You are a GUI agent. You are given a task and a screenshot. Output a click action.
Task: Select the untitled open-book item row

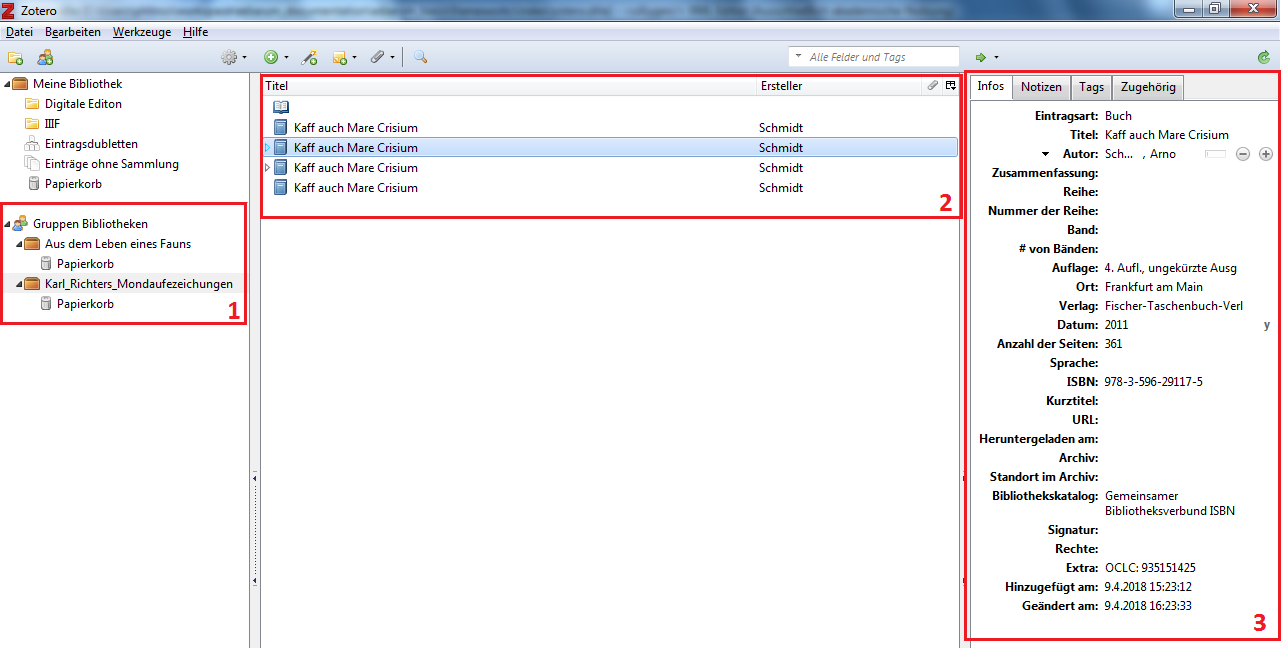[610, 107]
